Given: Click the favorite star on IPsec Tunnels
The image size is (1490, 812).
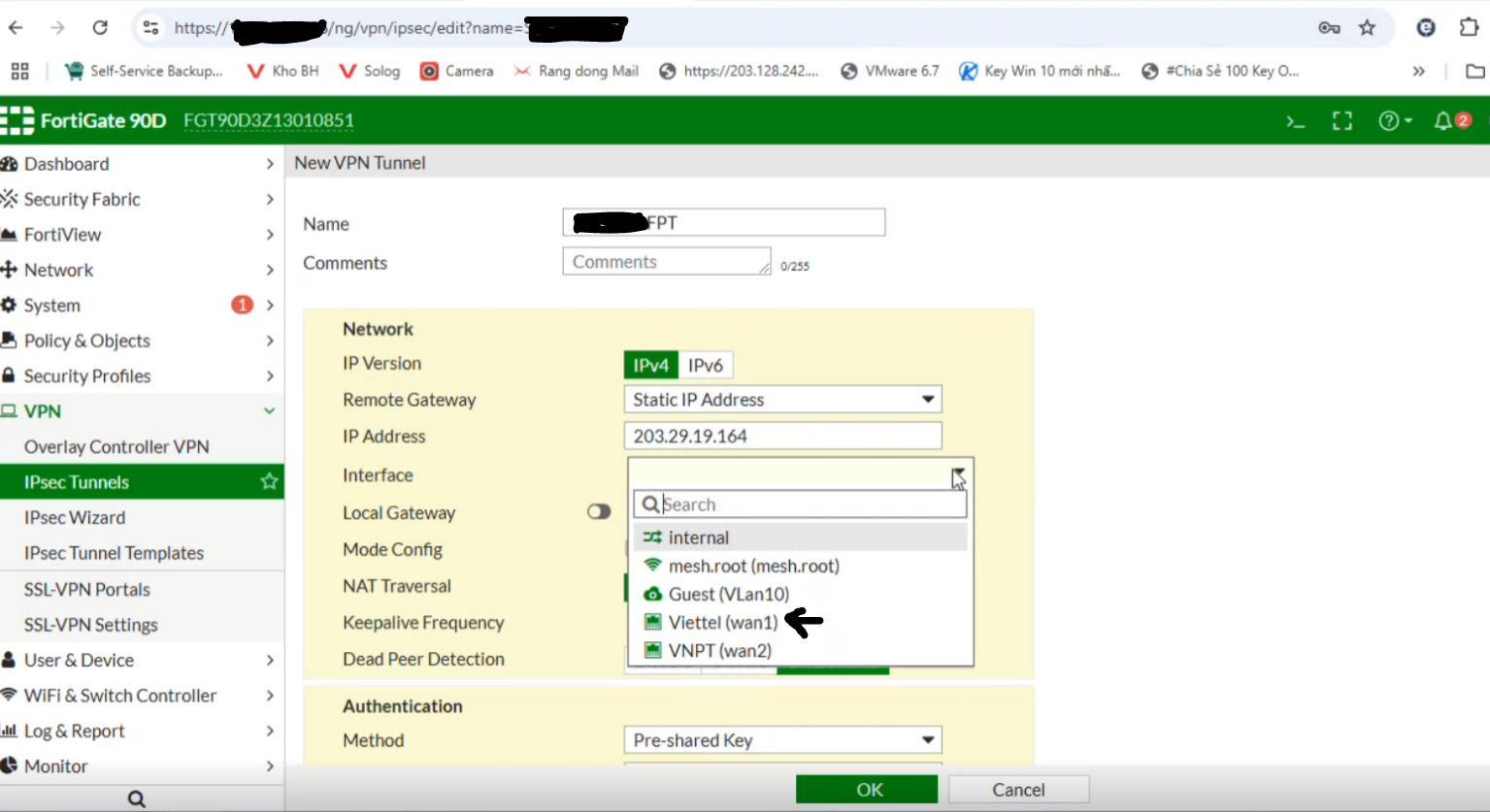Looking at the screenshot, I should [269, 482].
